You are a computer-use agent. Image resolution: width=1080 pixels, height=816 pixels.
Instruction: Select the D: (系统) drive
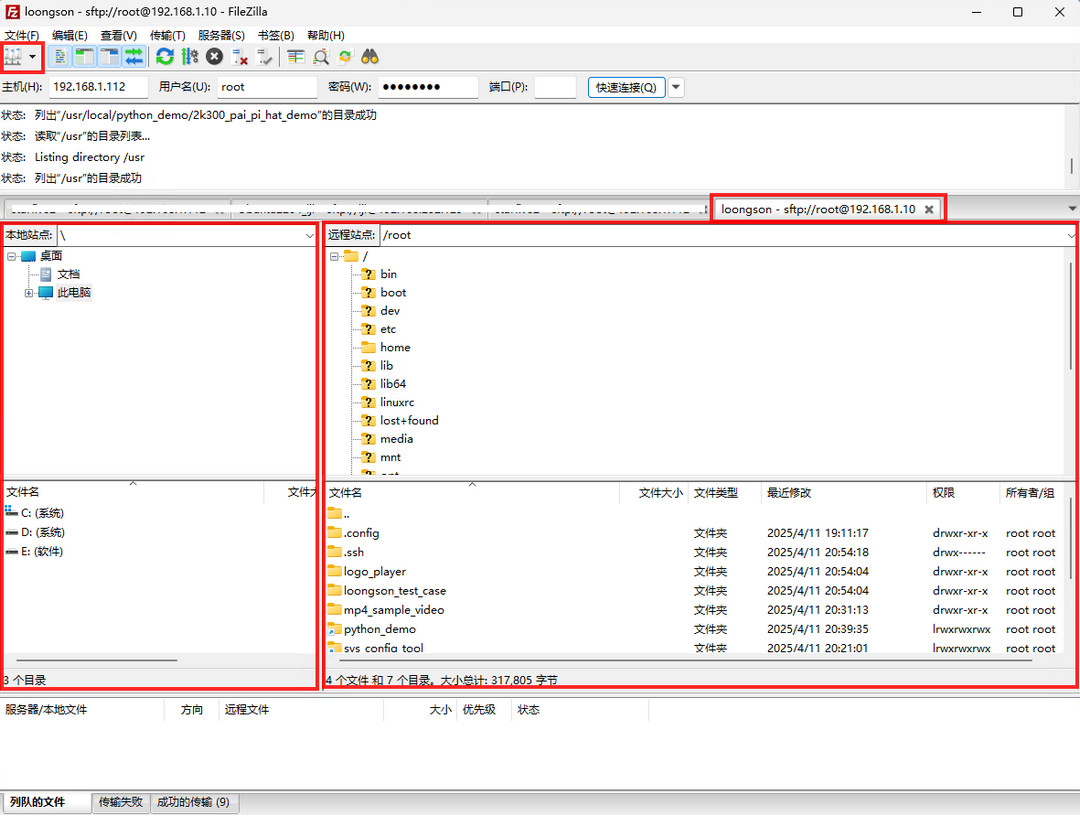pos(42,532)
